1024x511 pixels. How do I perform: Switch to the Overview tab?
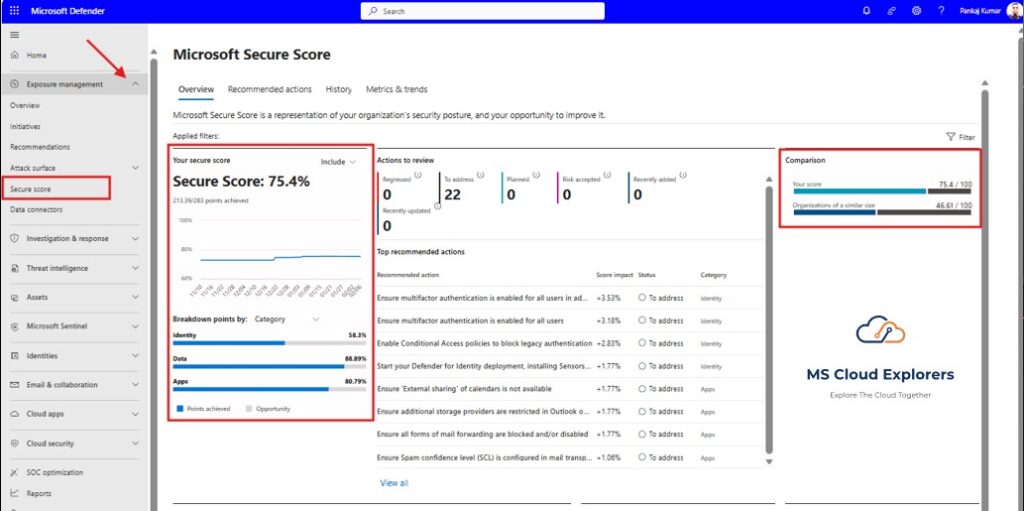pyautogui.click(x=196, y=90)
